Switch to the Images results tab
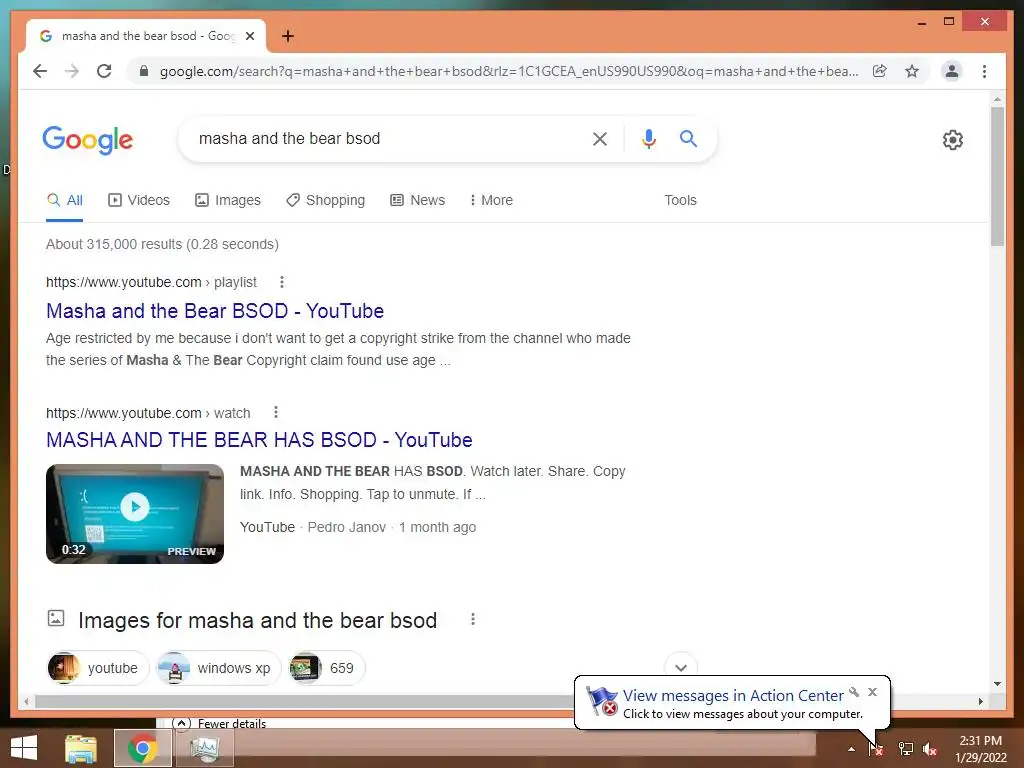This screenshot has height=768, width=1024. pyautogui.click(x=228, y=200)
